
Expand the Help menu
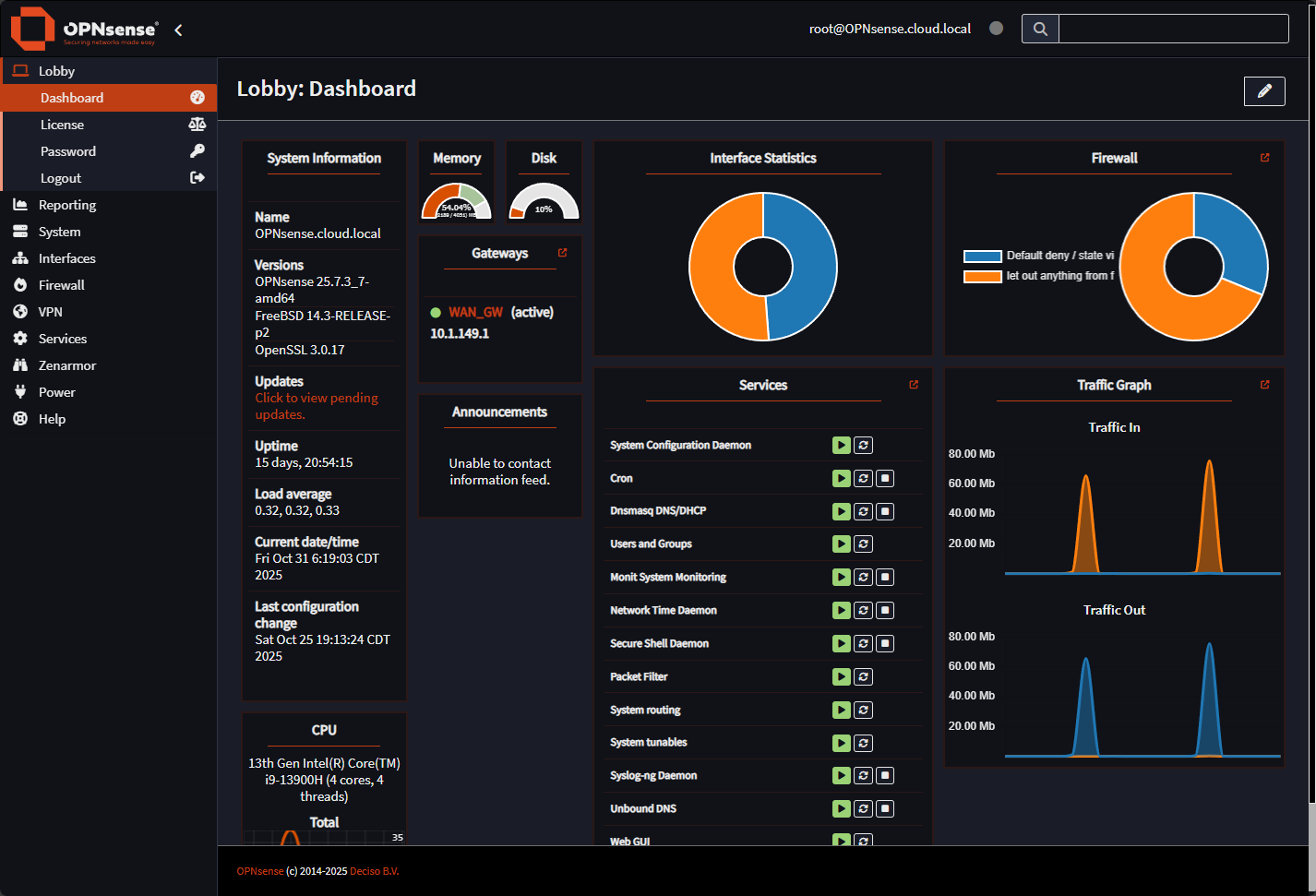coord(109,419)
